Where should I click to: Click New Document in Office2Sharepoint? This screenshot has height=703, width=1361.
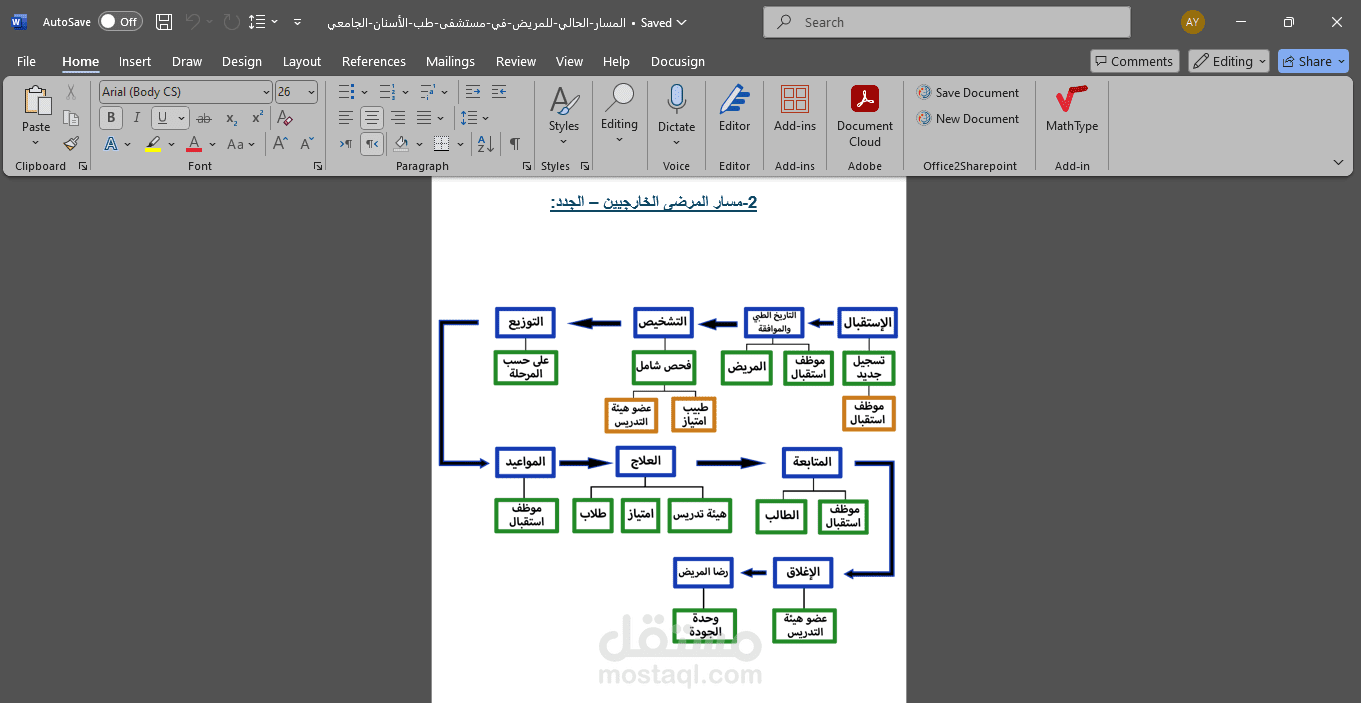coord(968,118)
